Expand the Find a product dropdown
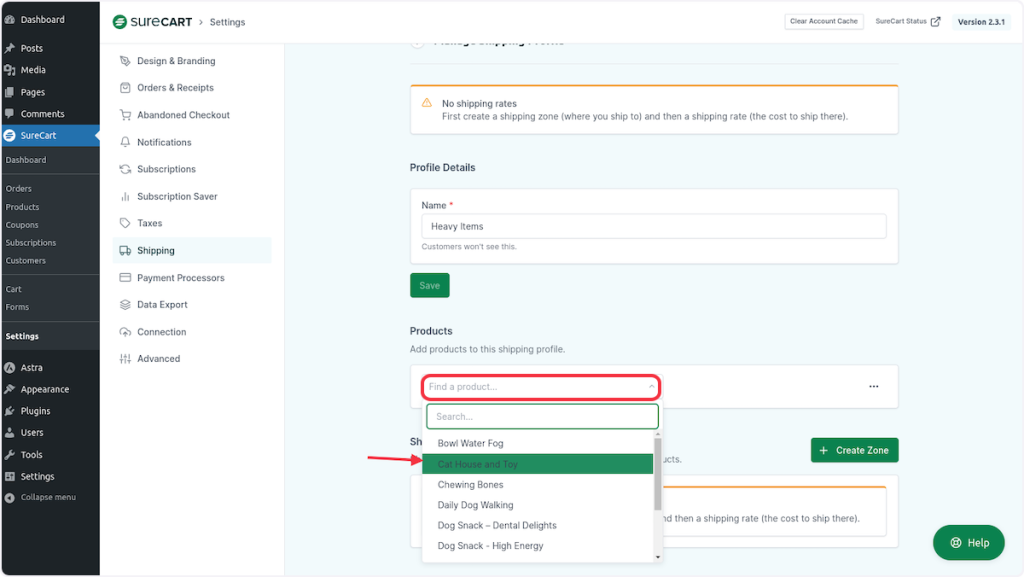 click(x=541, y=387)
